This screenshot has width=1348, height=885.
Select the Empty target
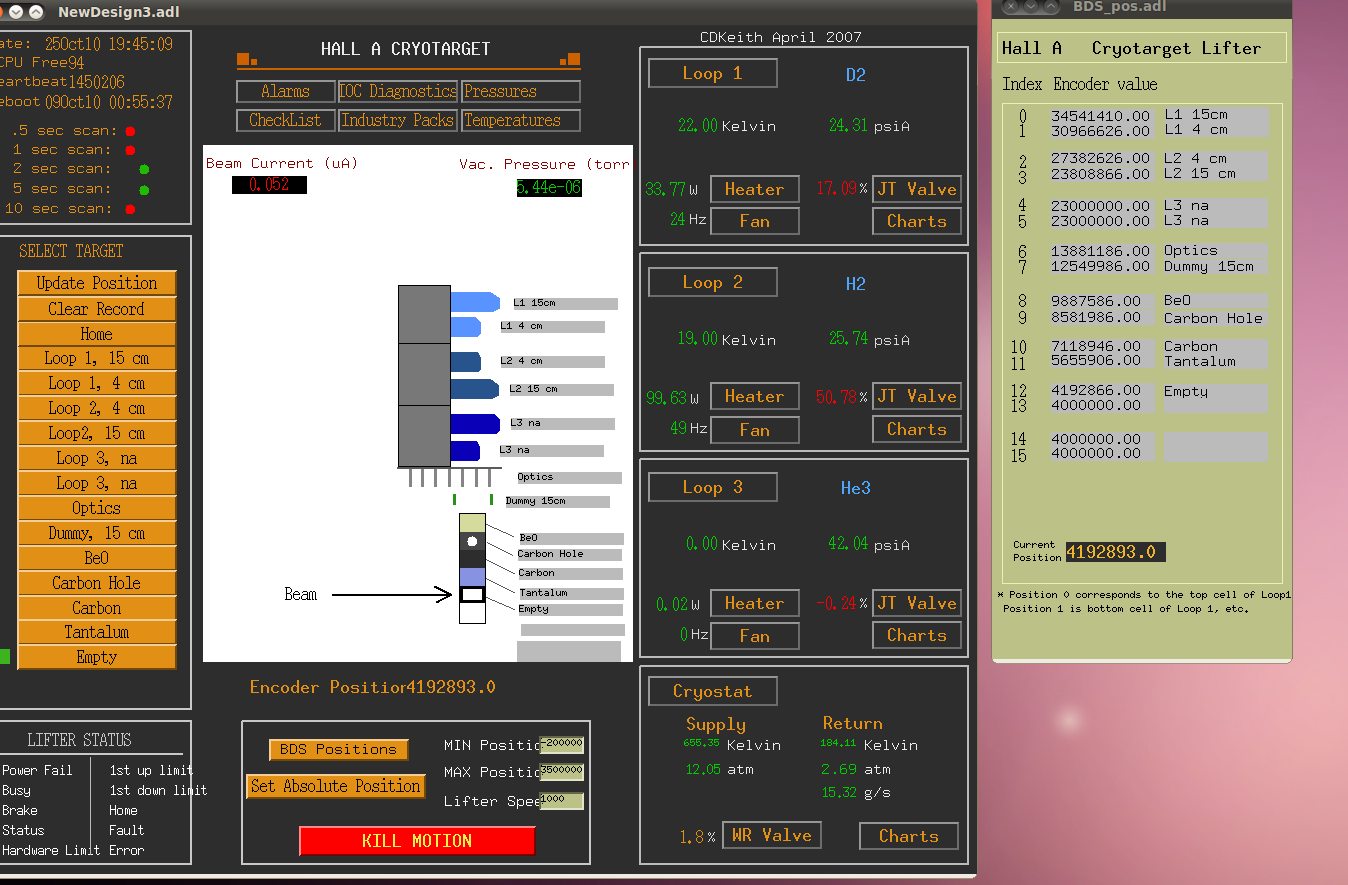coord(97,657)
